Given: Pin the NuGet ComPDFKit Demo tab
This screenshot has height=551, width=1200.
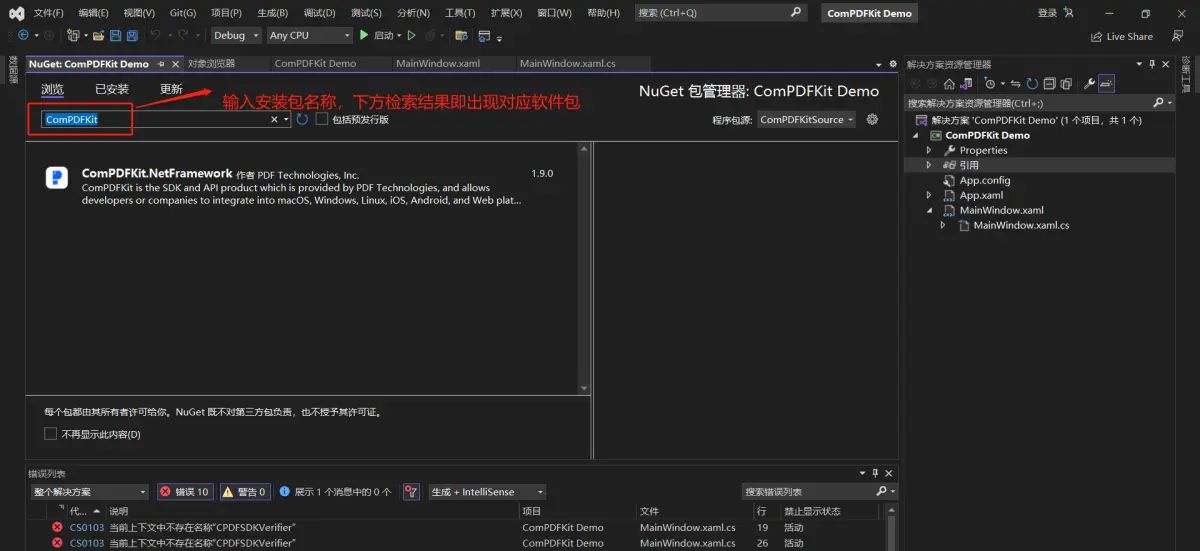Looking at the screenshot, I should tap(161, 63).
